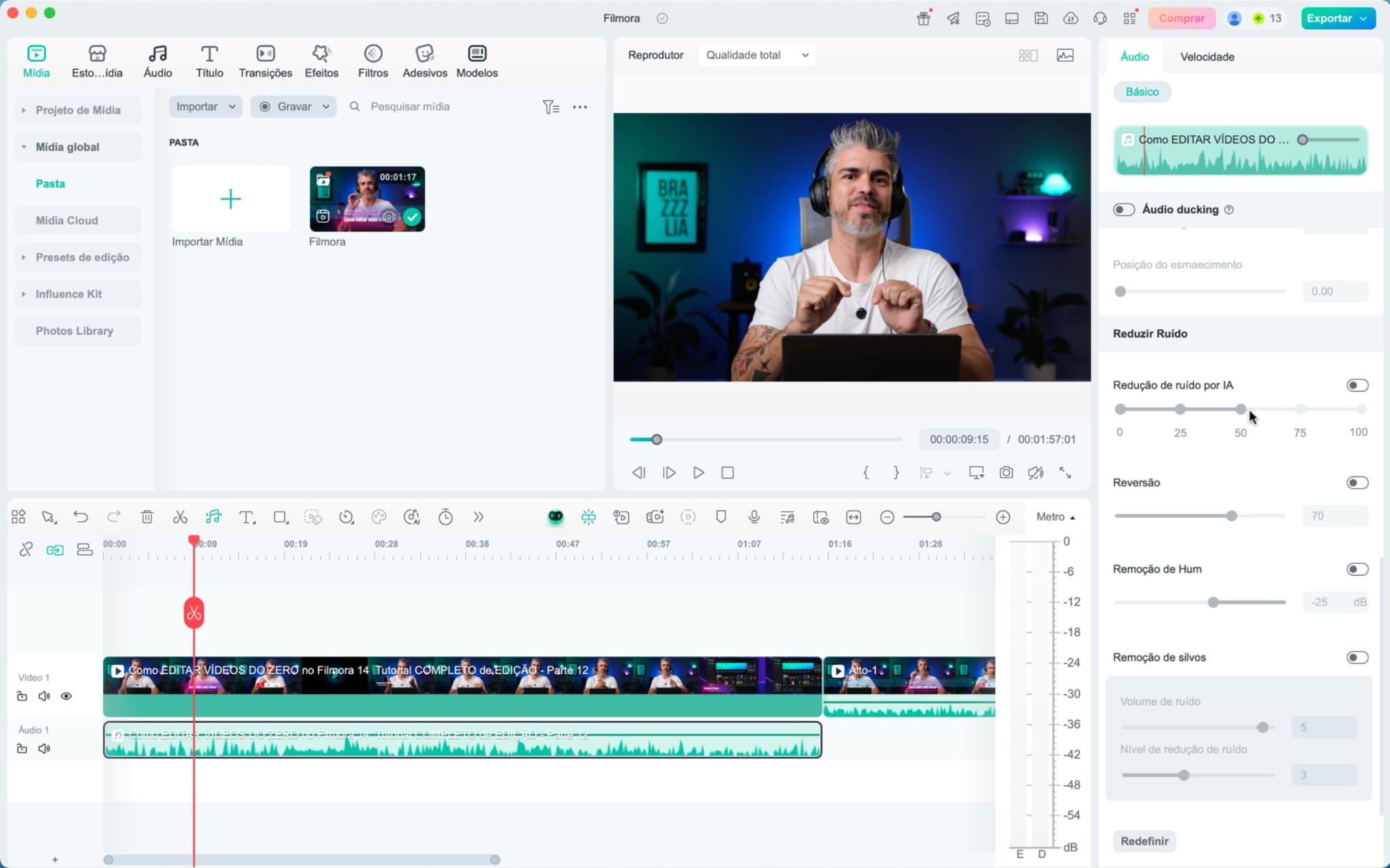This screenshot has height=868, width=1390.
Task: Zoom out timeline with minus icon
Action: click(886, 517)
